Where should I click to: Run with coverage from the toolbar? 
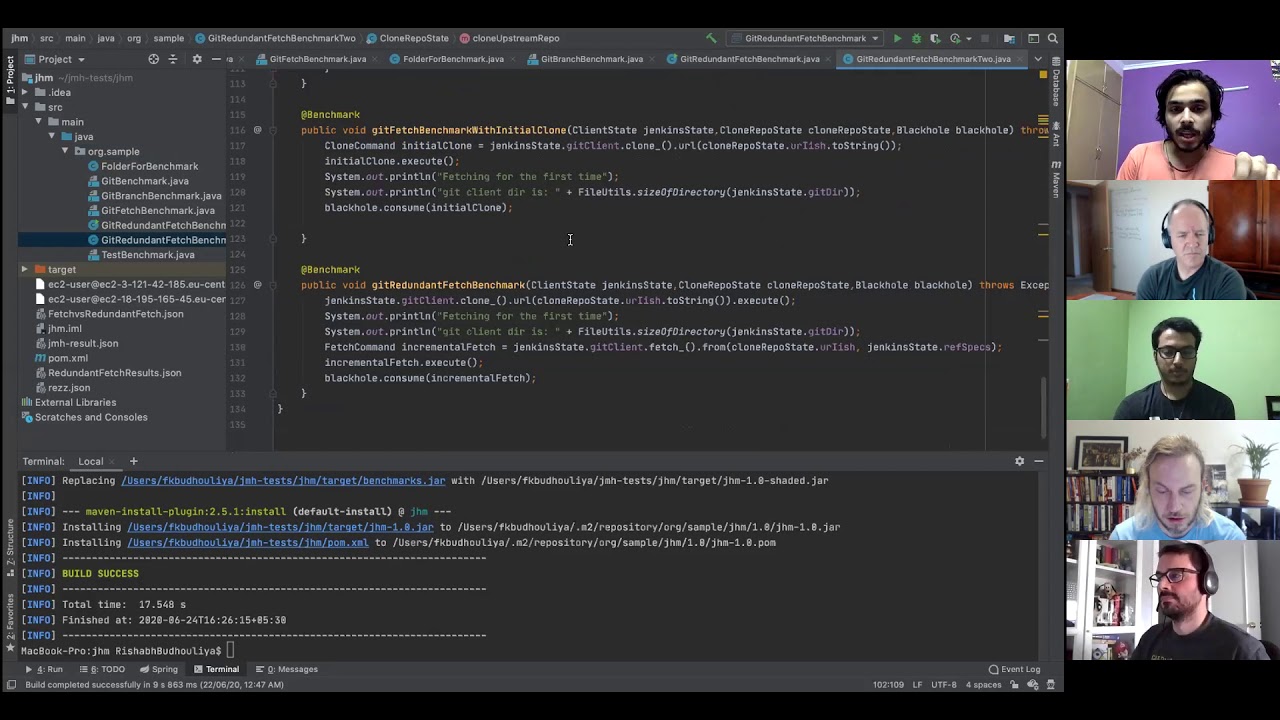[935, 38]
